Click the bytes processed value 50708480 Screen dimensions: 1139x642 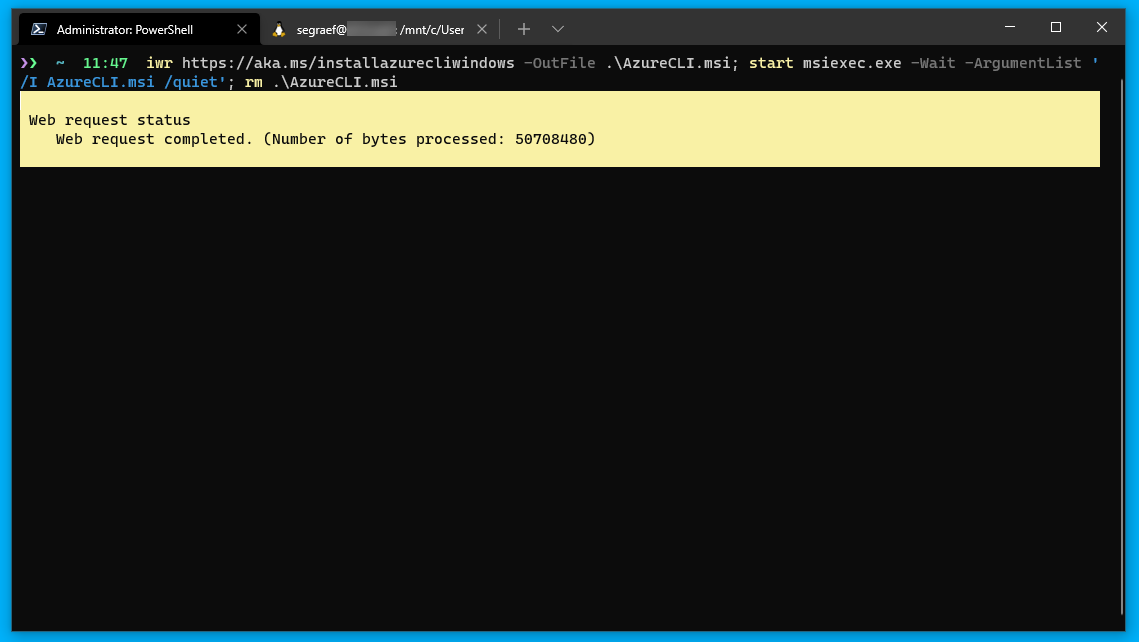[x=551, y=139]
